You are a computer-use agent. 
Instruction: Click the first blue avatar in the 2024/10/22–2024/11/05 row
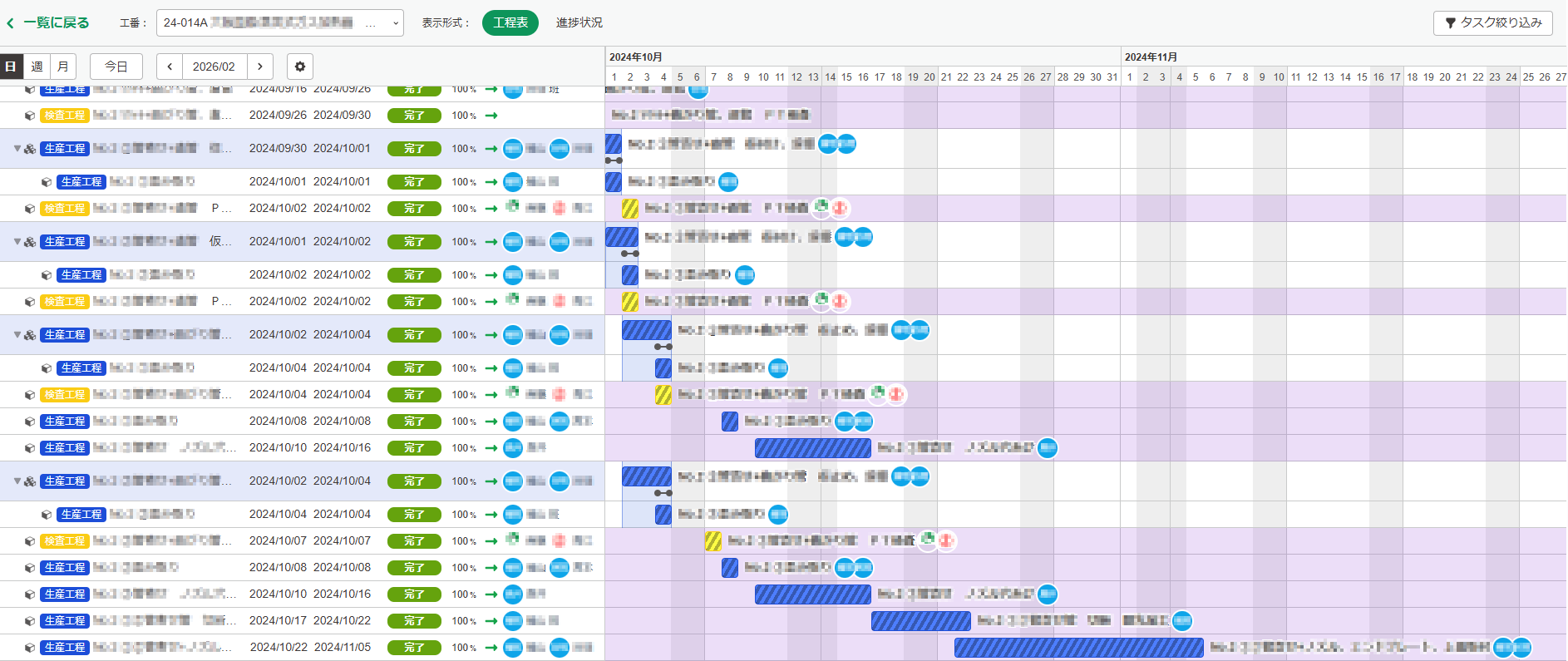click(x=513, y=648)
